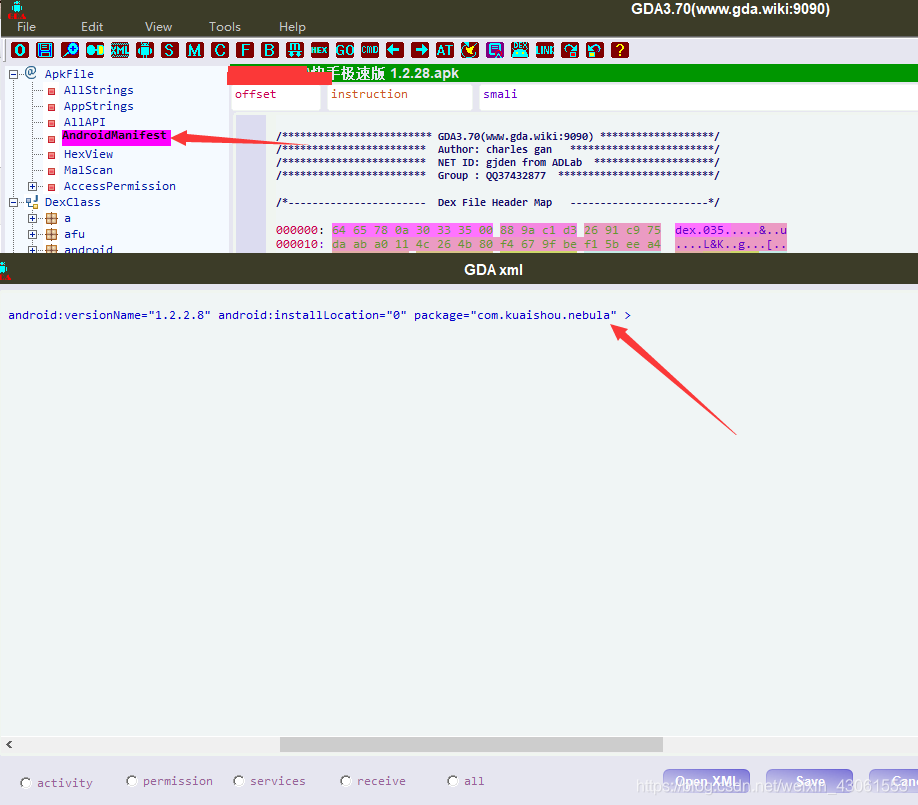Click the 'dex.035' ASCII text
The height and width of the screenshot is (805, 918).
click(700, 230)
